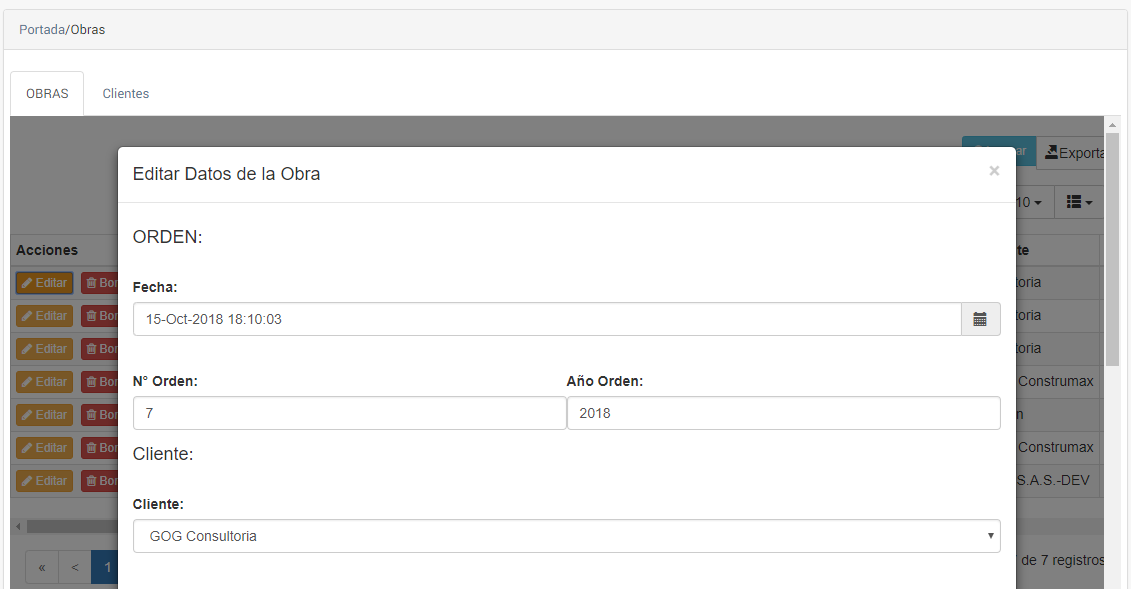Click into the Fecha date field

pyautogui.click(x=546, y=319)
